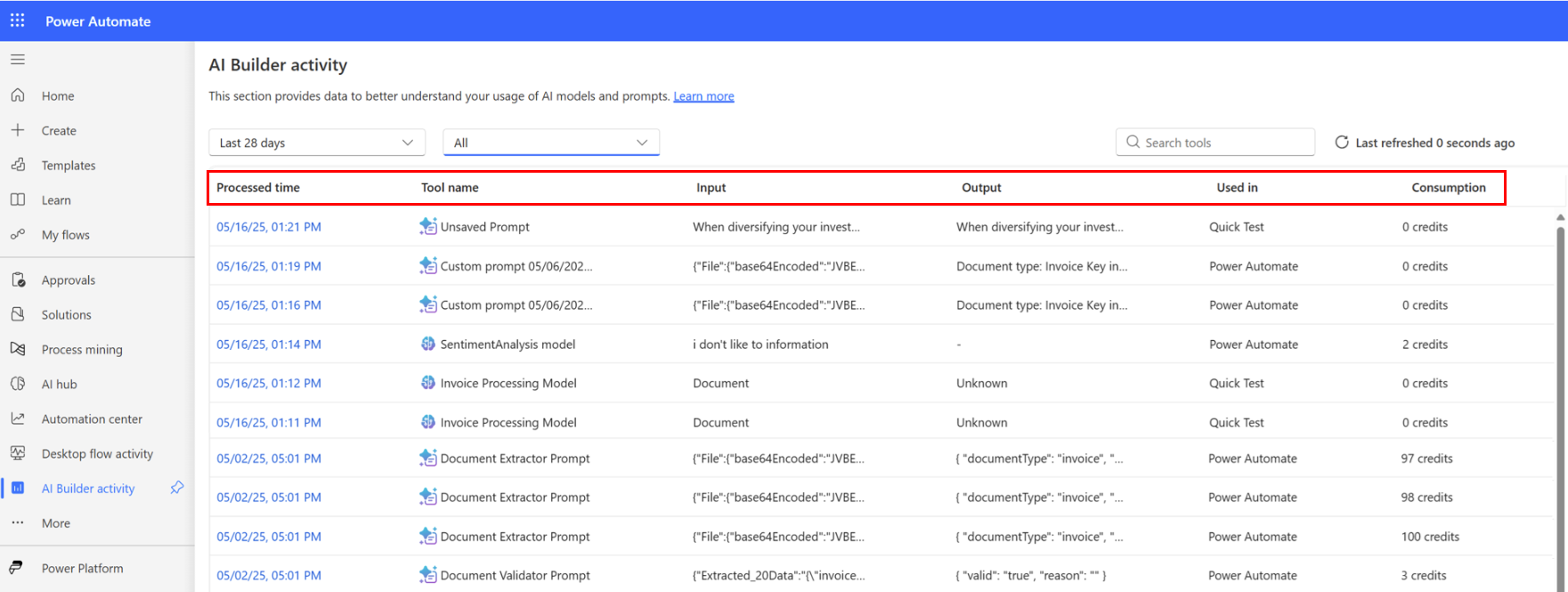Click the Used in column header
The height and width of the screenshot is (592, 1568).
1238,188
